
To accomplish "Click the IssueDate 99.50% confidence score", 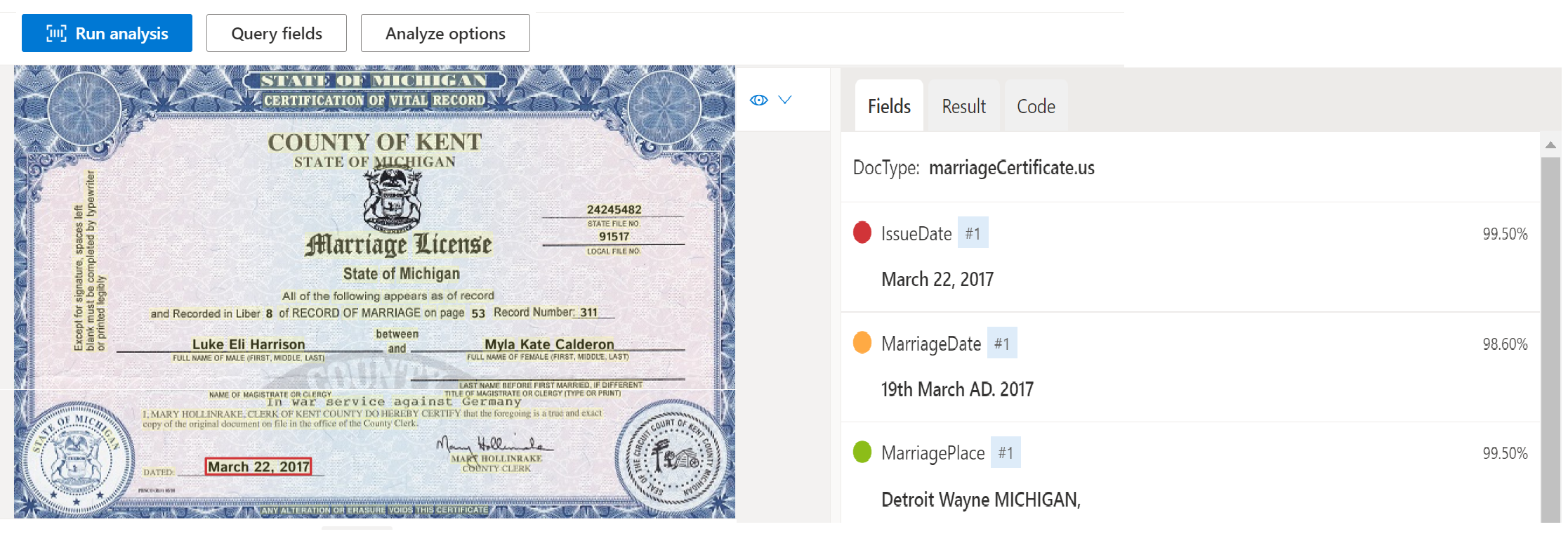I will [1505, 234].
